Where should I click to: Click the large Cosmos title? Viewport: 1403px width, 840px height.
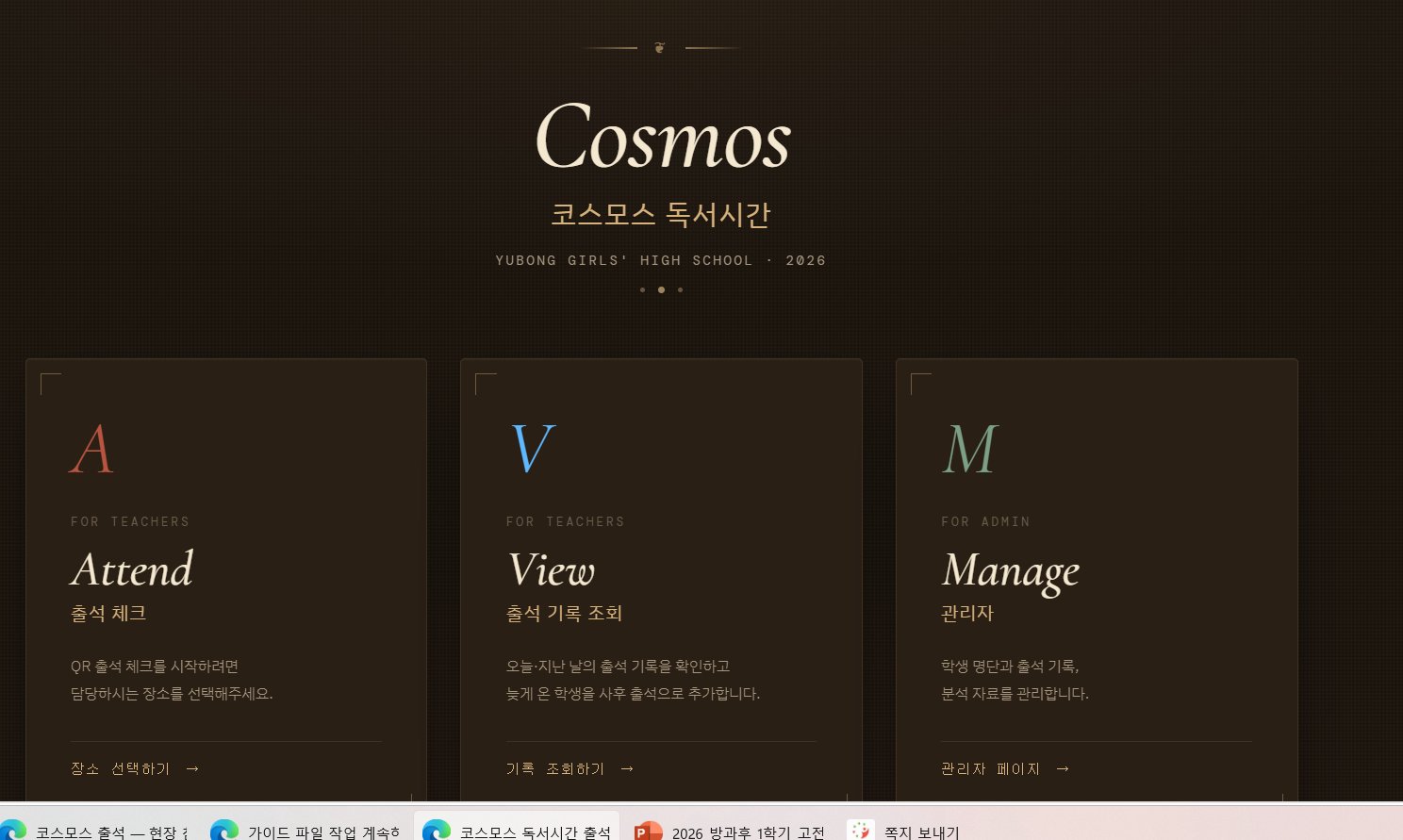pos(662,139)
